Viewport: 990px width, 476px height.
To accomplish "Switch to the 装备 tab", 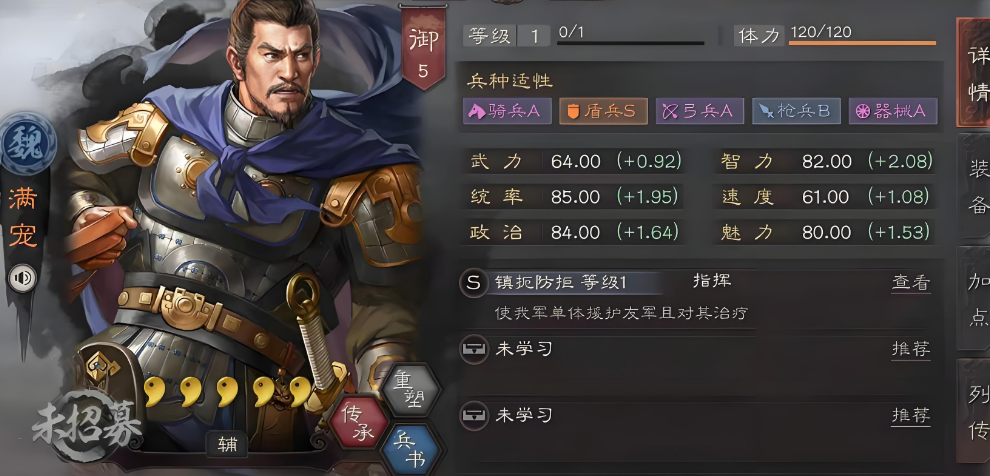I will coord(976,186).
